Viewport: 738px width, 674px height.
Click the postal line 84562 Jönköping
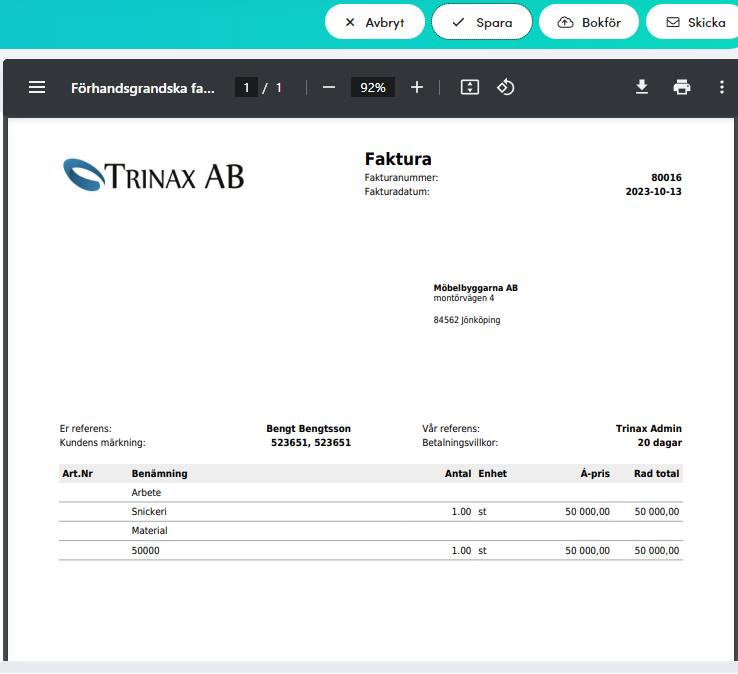pyautogui.click(x=466, y=320)
